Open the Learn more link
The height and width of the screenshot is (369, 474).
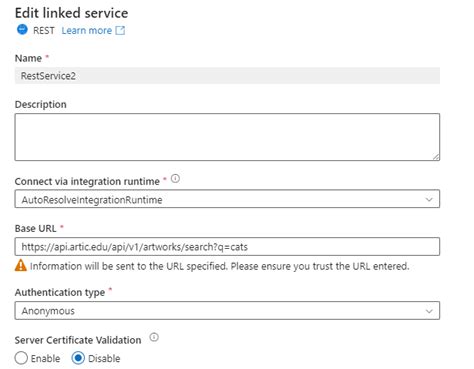pyautogui.click(x=87, y=30)
